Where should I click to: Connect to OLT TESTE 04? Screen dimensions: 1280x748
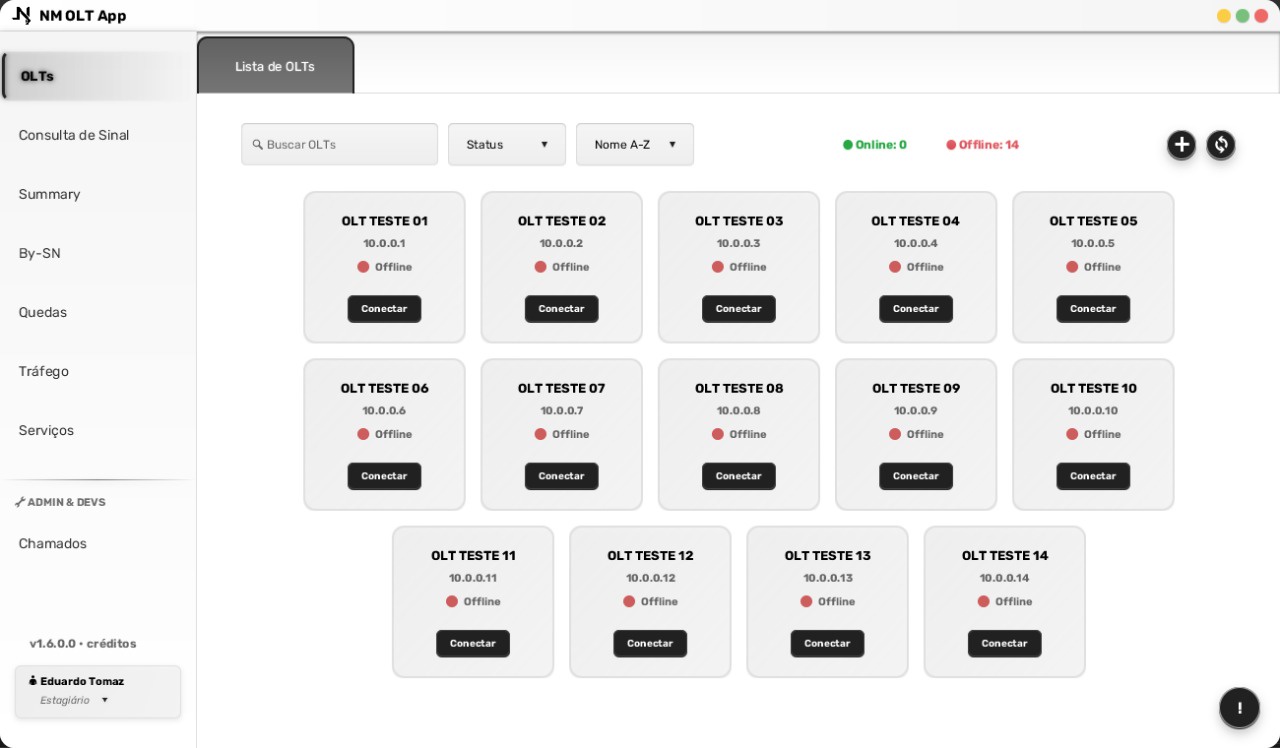(x=915, y=309)
